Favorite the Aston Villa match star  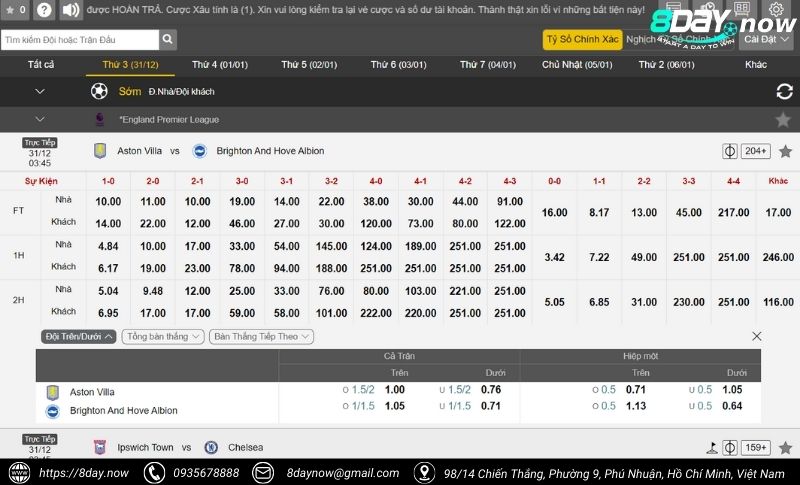coord(785,151)
